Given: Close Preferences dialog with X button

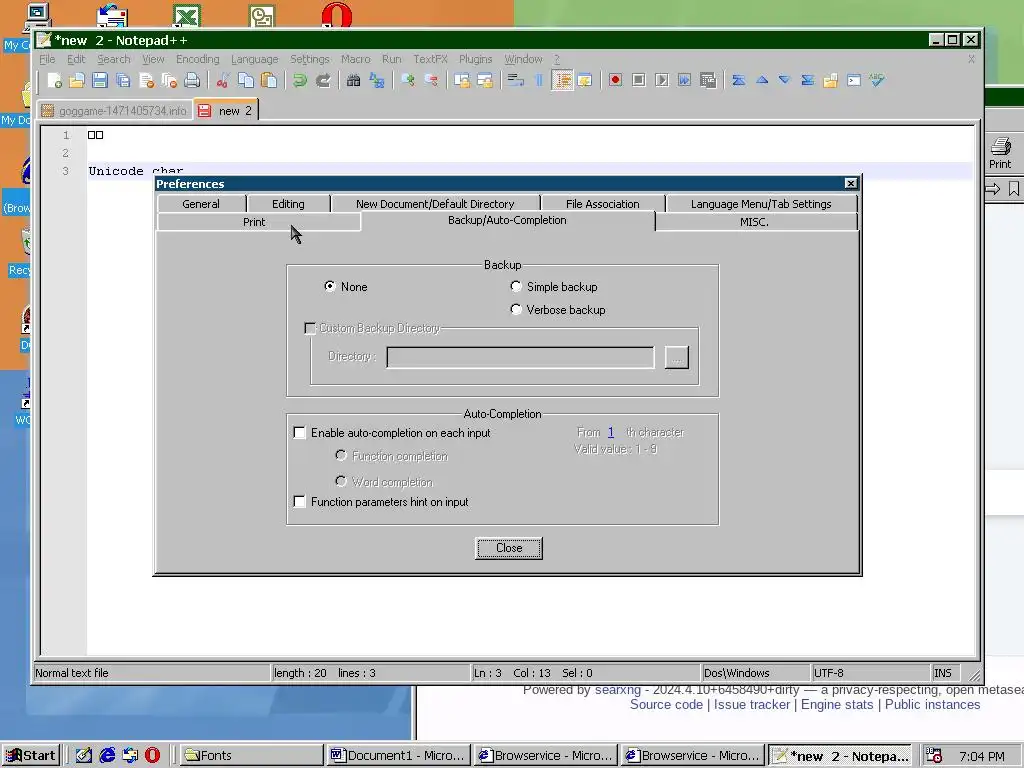Looking at the screenshot, I should pos(850,184).
